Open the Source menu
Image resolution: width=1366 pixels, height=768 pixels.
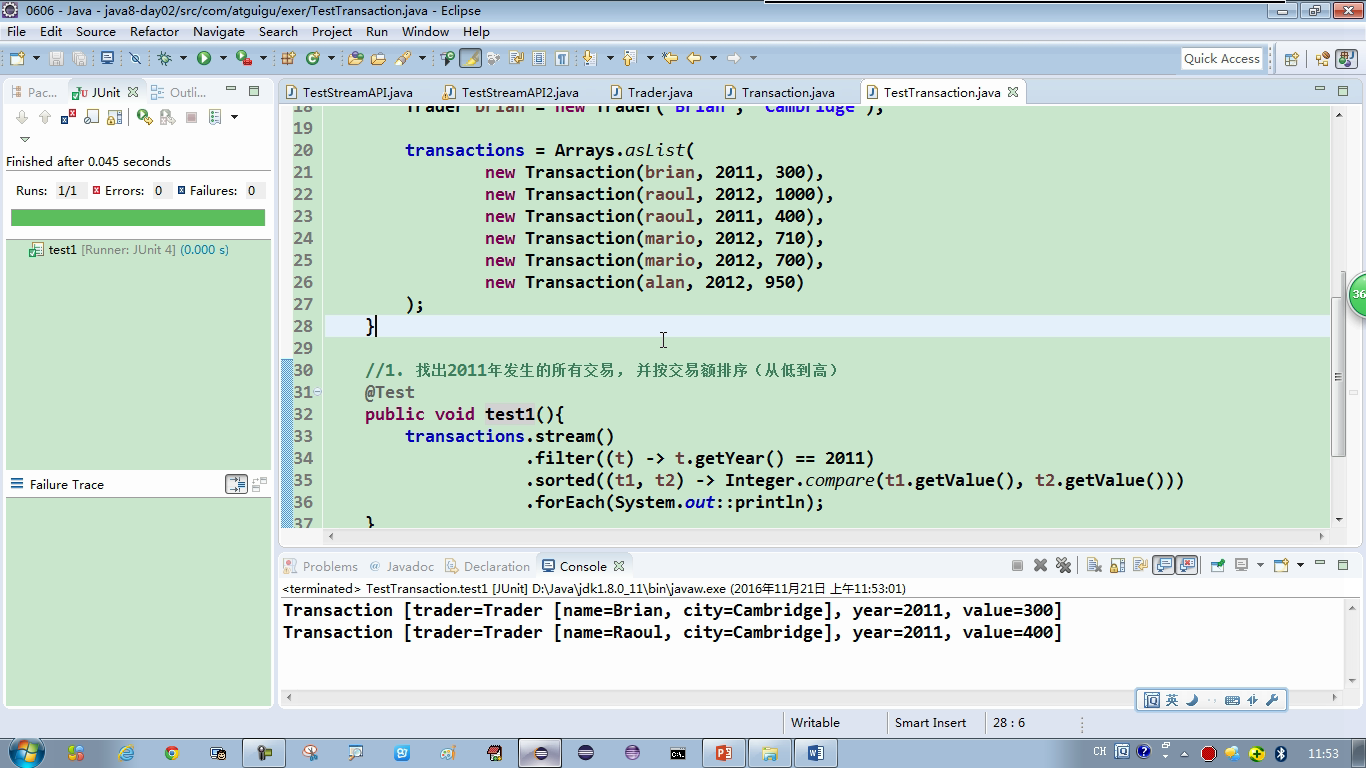(x=96, y=31)
